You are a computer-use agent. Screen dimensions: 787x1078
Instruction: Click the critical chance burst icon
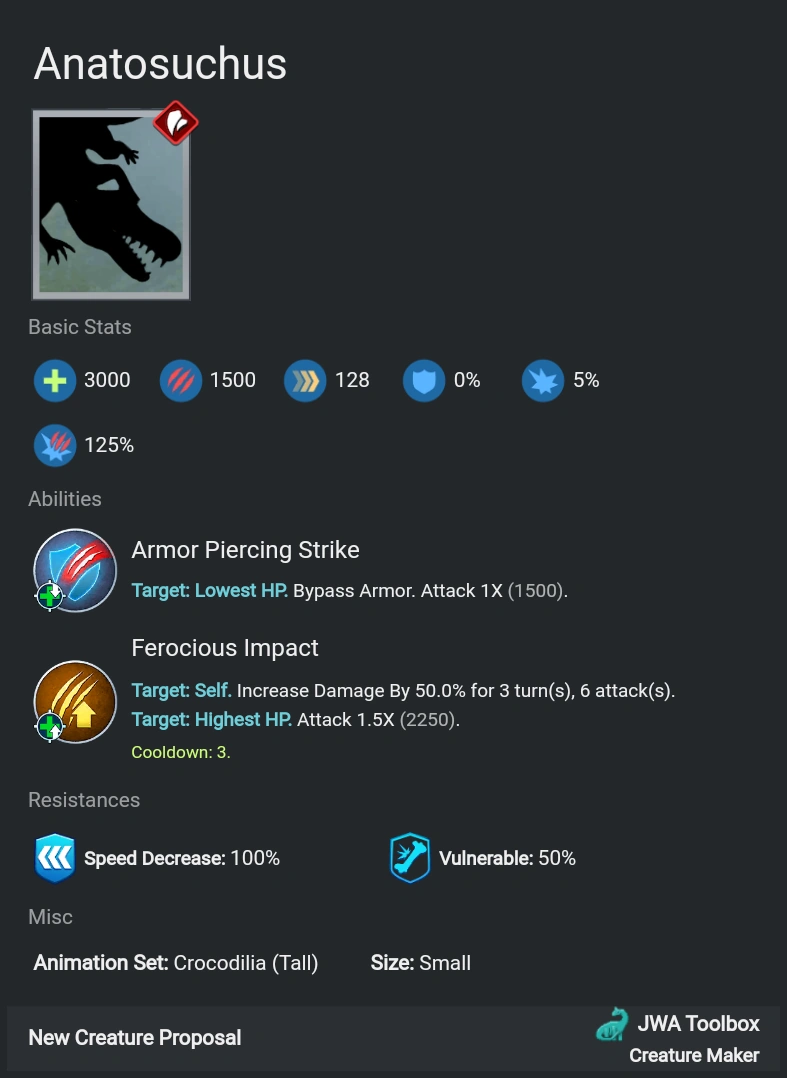543,380
